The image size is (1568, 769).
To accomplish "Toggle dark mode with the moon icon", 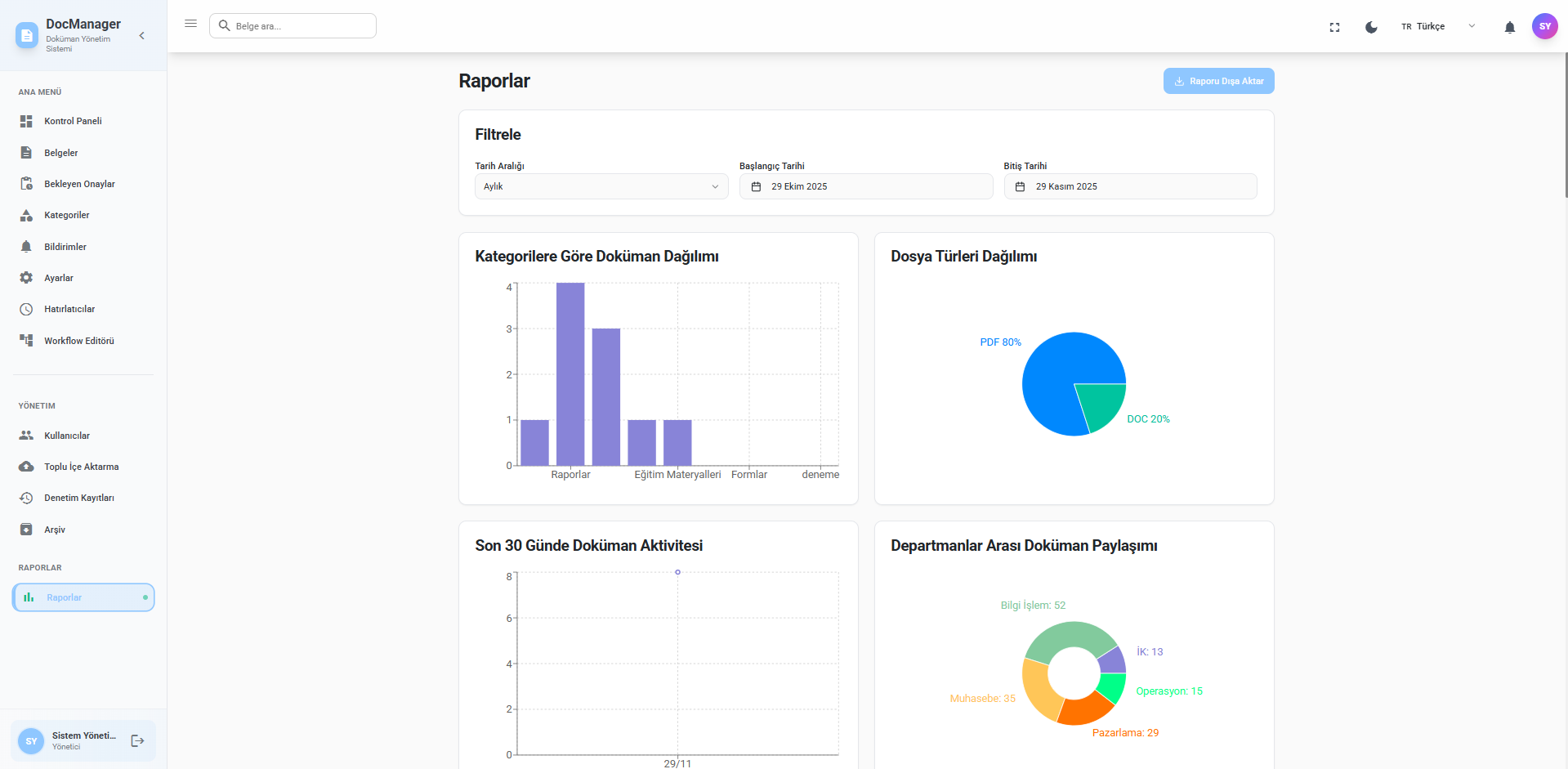I will [x=1370, y=26].
